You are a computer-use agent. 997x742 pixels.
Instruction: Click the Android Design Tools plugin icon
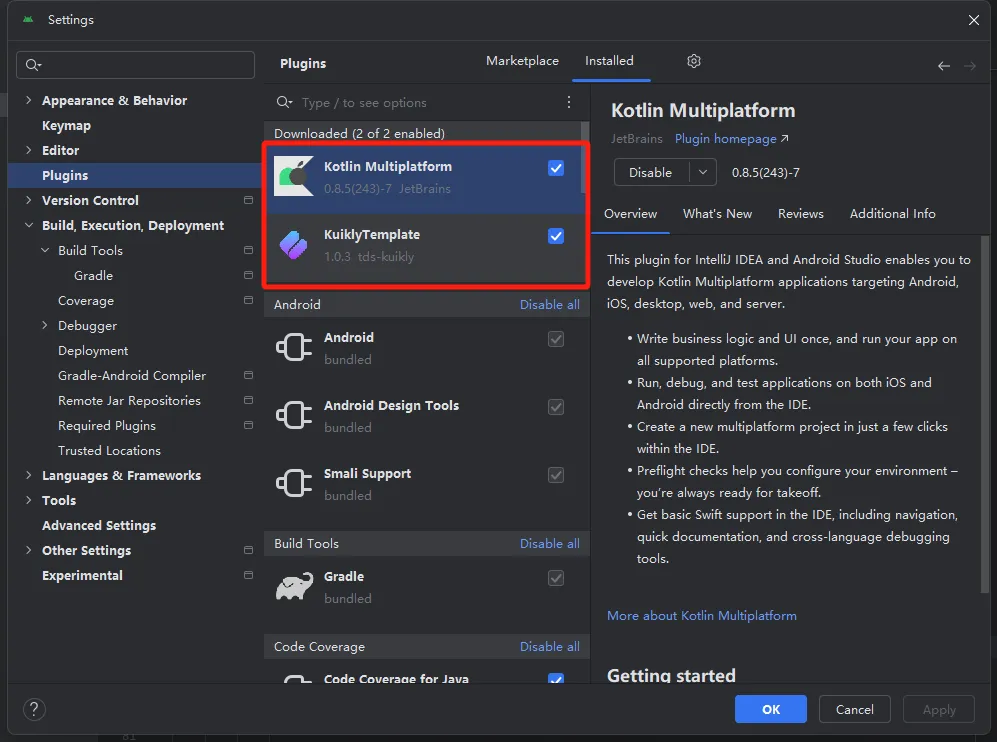(294, 416)
